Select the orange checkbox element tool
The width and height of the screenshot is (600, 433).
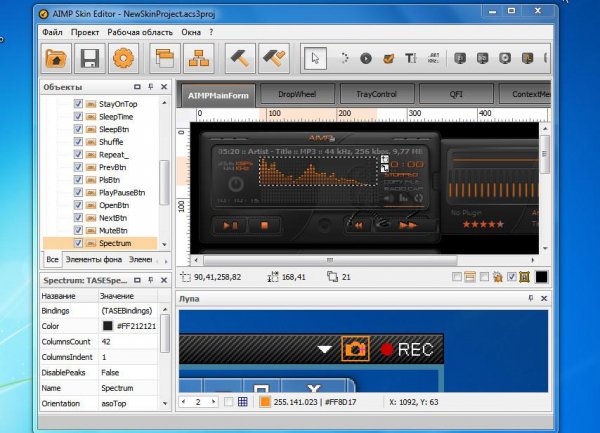coord(388,59)
